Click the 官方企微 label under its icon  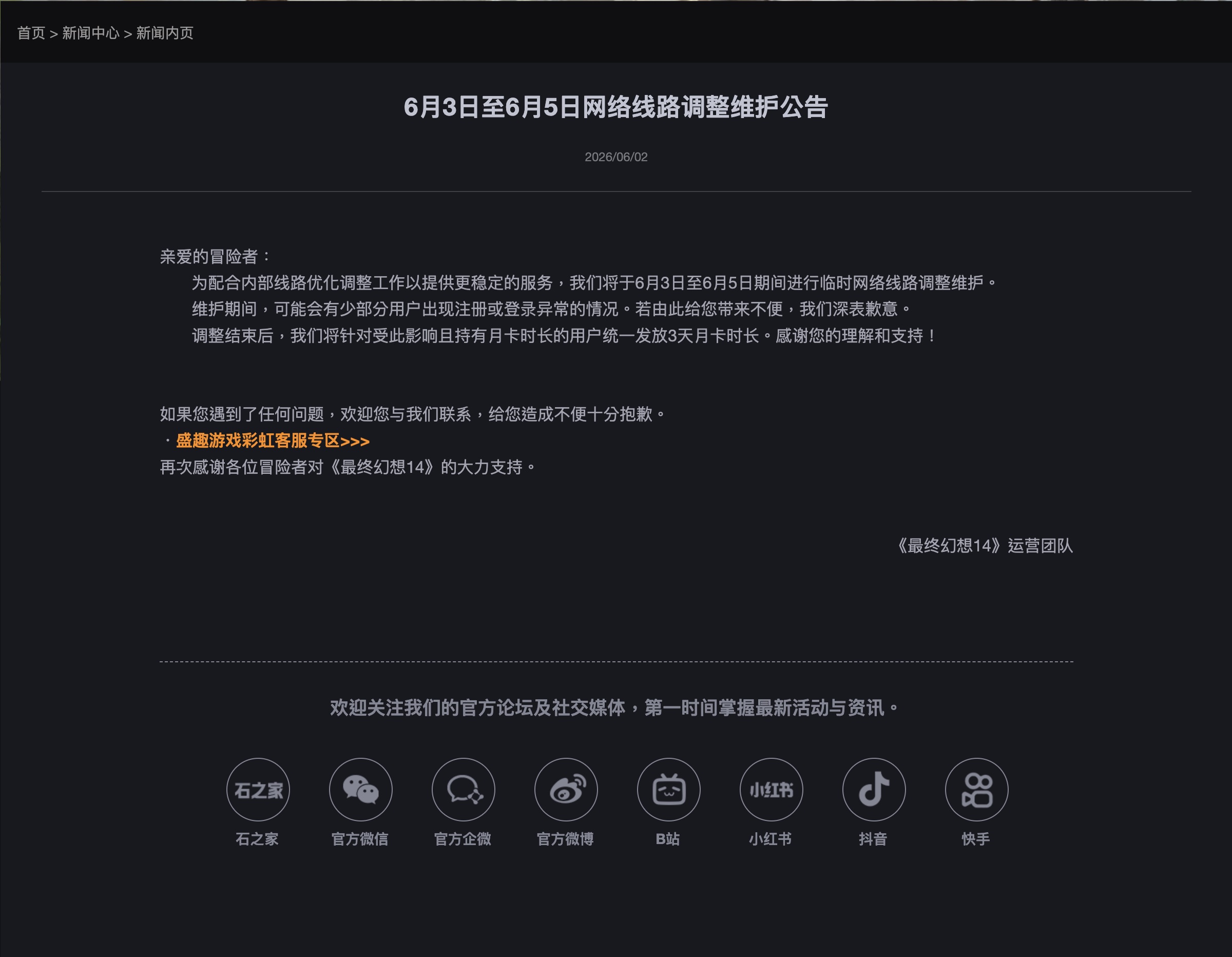(x=463, y=839)
